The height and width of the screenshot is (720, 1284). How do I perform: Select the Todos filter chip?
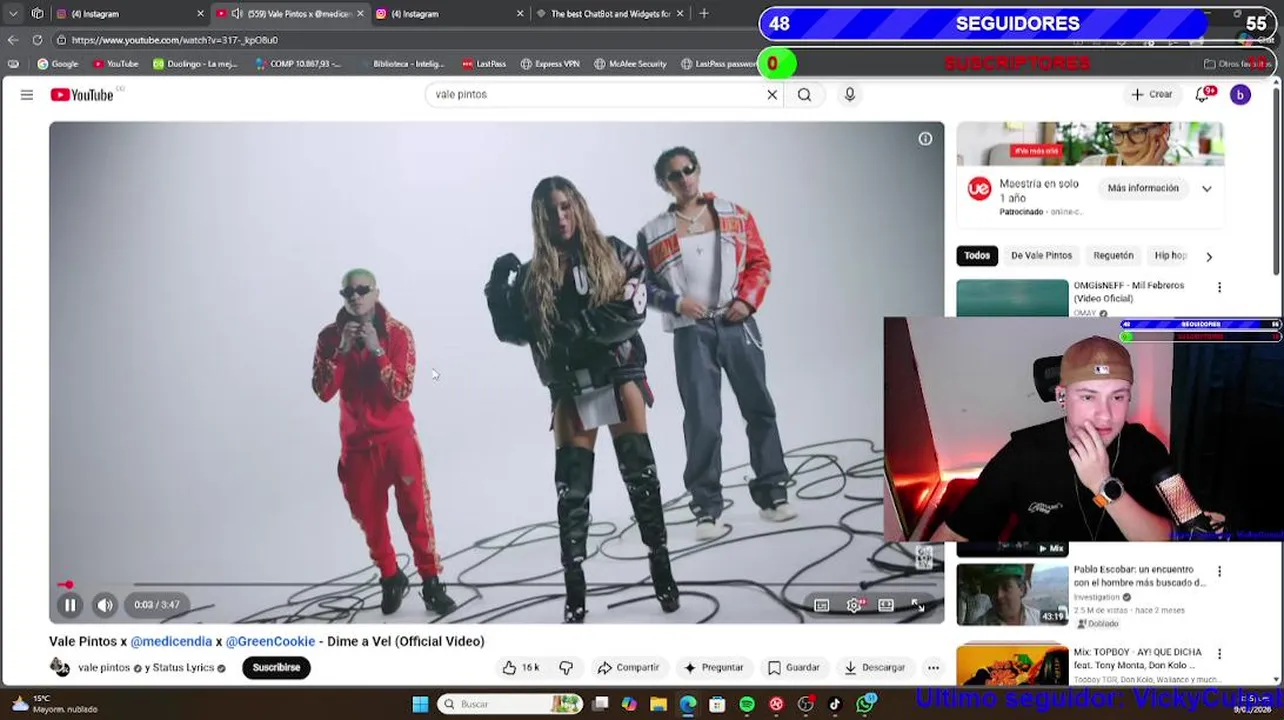tap(977, 255)
